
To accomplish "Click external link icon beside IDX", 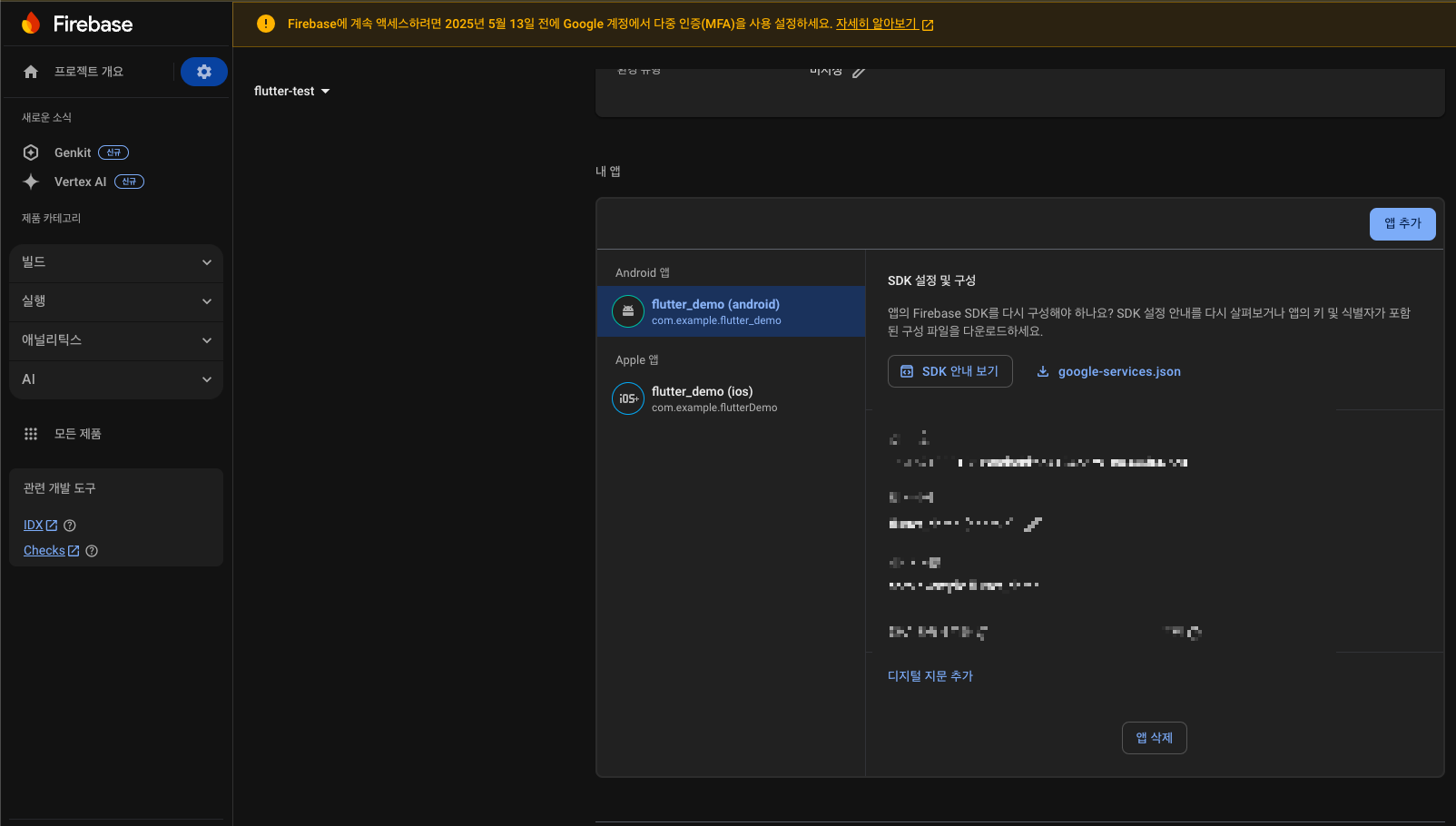I will (52, 526).
